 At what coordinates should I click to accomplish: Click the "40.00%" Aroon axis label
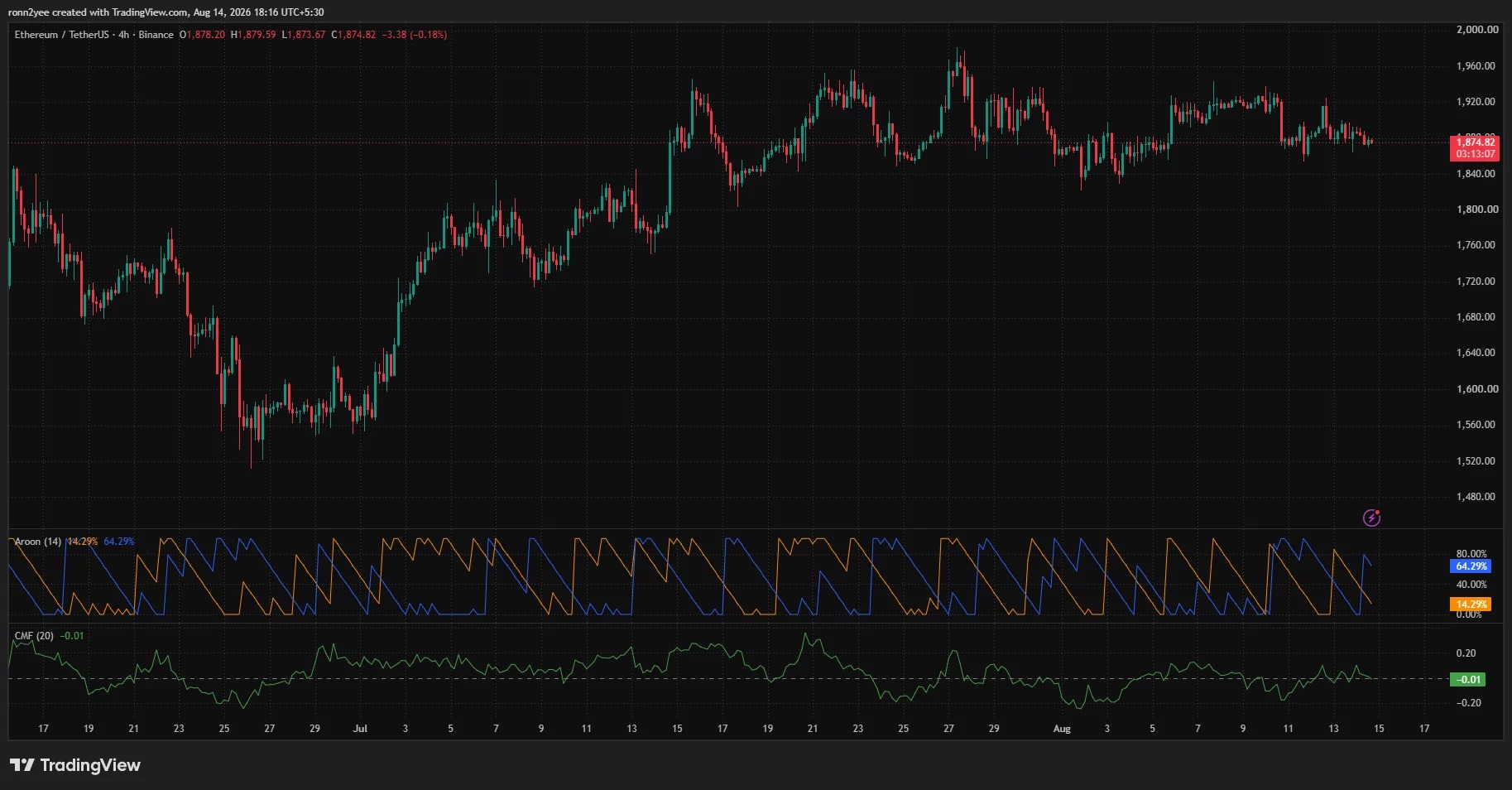click(1471, 585)
